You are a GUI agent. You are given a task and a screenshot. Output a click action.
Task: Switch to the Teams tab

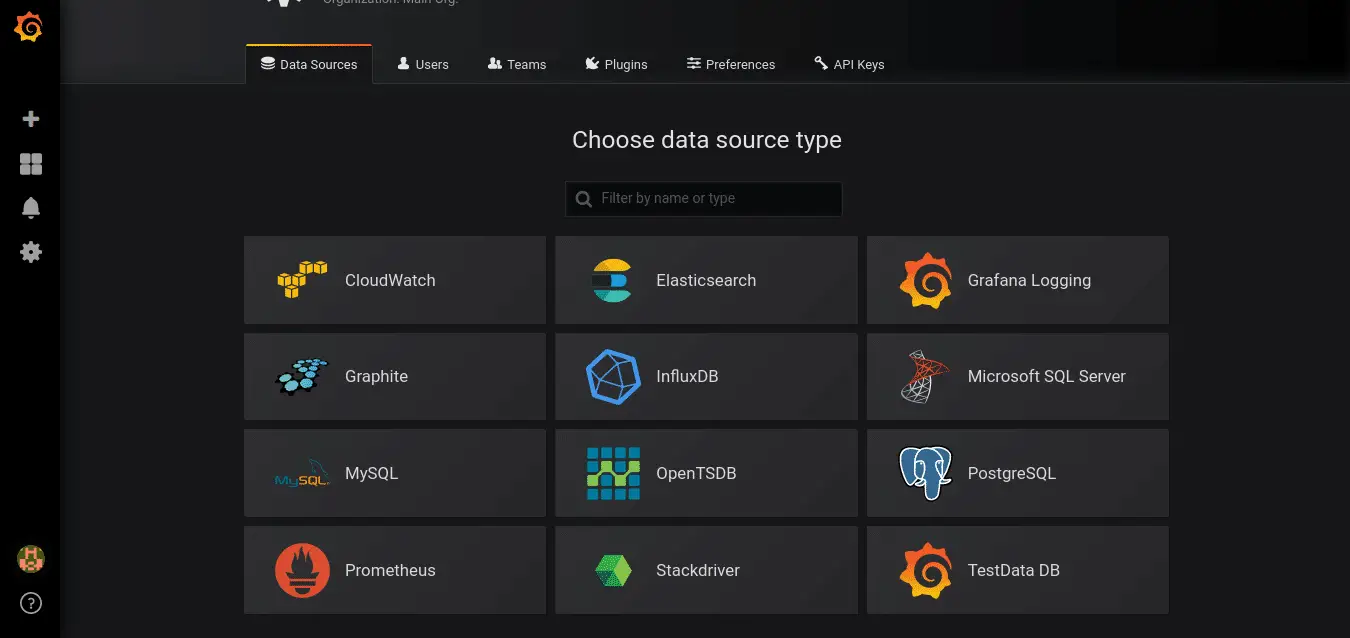pos(517,64)
